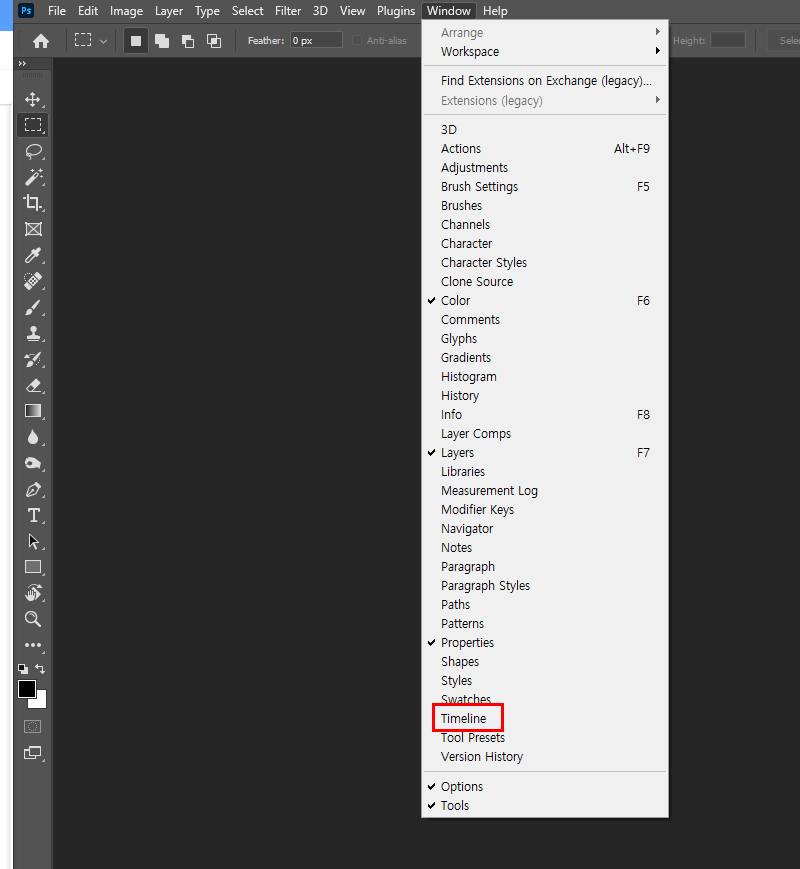The width and height of the screenshot is (800, 869).
Task: Choose Subtract from selection mode
Action: click(x=188, y=41)
